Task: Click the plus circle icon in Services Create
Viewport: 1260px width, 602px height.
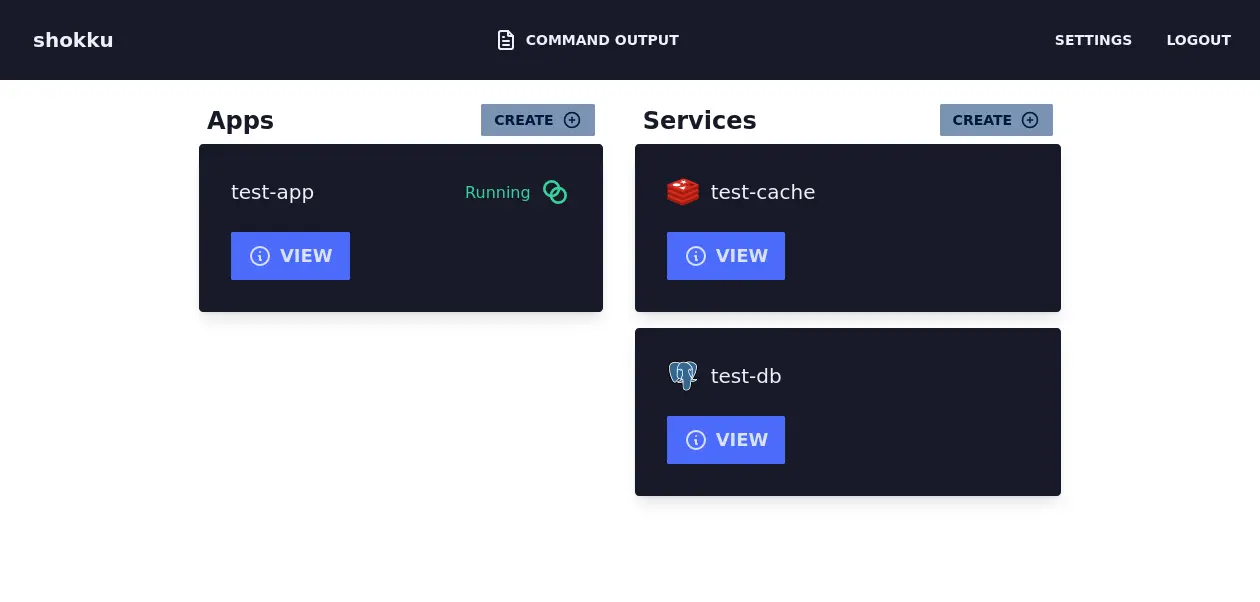Action: [1030, 120]
